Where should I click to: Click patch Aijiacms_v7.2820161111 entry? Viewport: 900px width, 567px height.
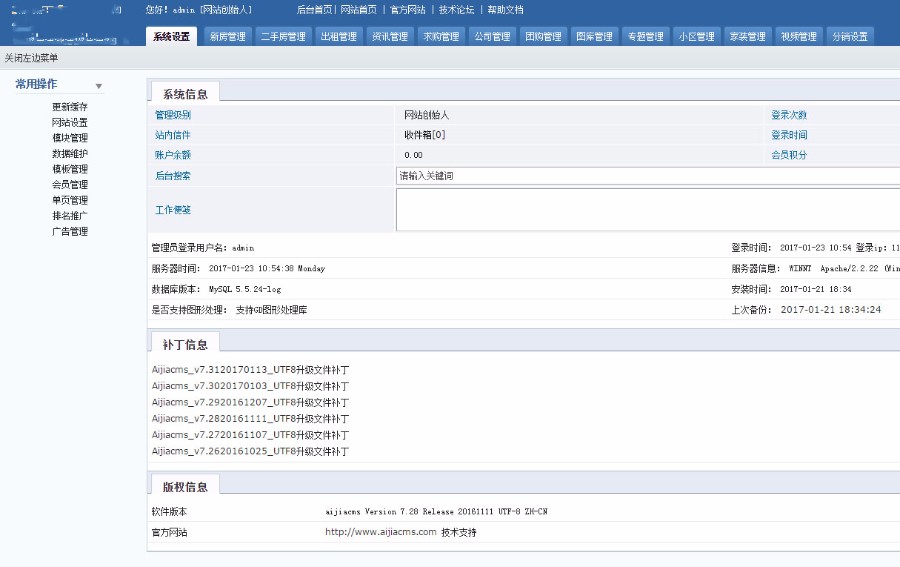coord(250,418)
